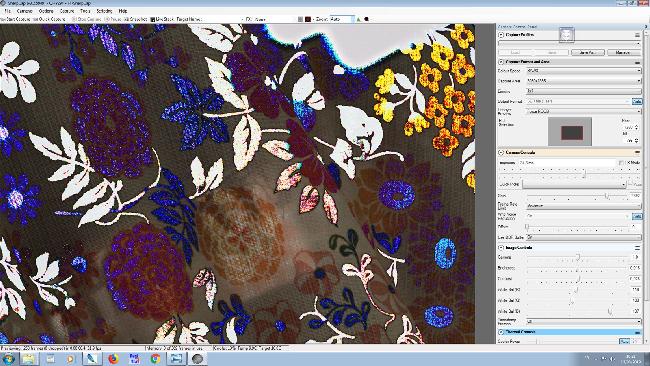The image size is (650, 366).
Task: Click Start Capture in the toolbar
Action: click(15, 19)
